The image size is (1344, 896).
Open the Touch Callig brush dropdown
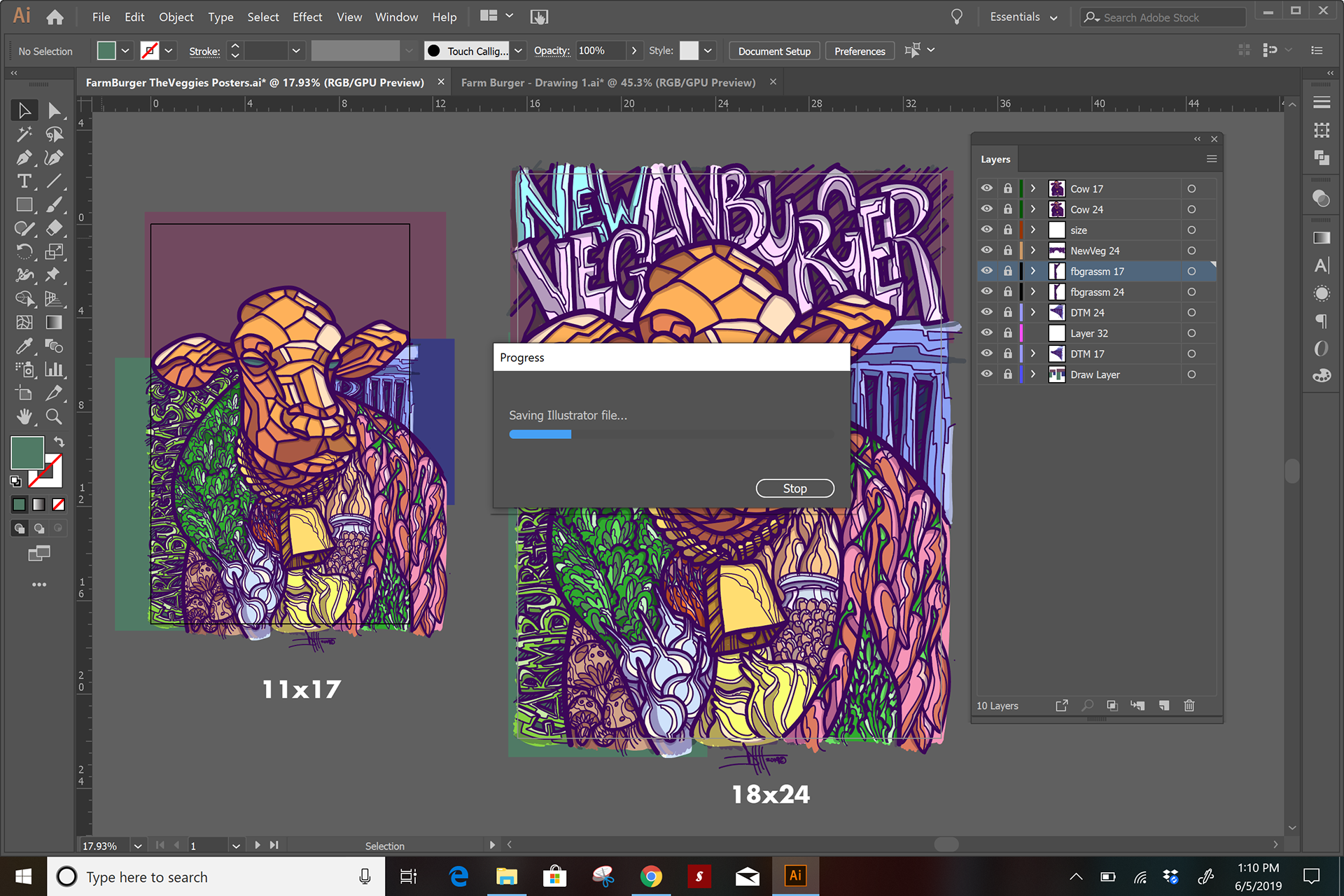point(518,50)
